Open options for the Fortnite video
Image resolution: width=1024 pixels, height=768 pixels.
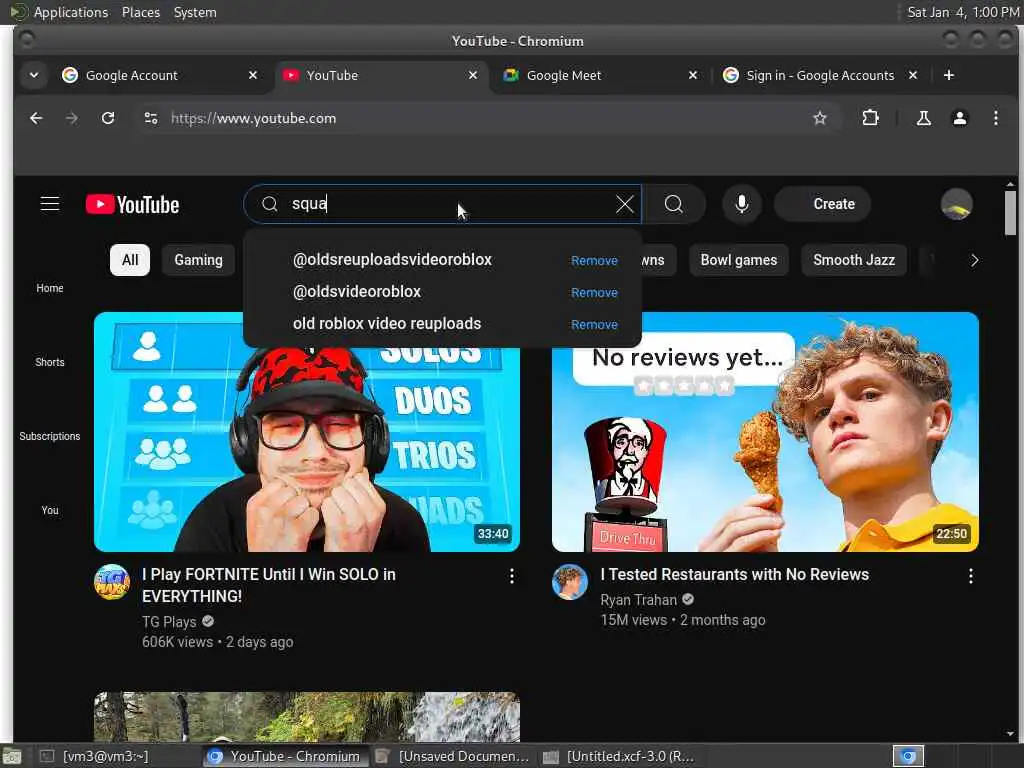tap(511, 575)
